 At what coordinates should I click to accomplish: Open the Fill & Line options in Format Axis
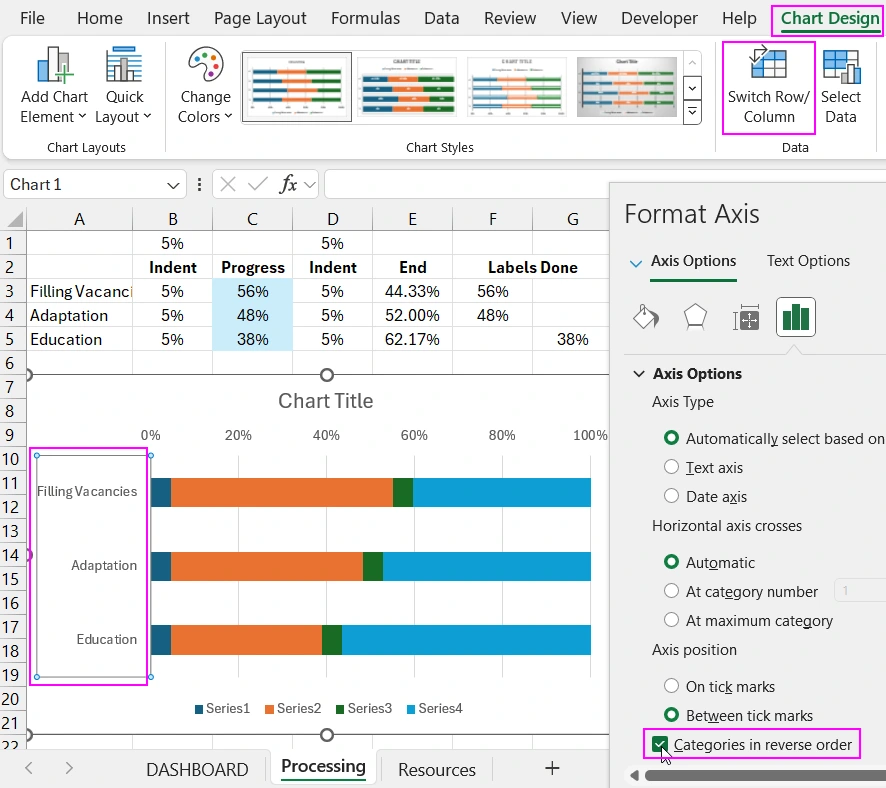pyautogui.click(x=646, y=316)
